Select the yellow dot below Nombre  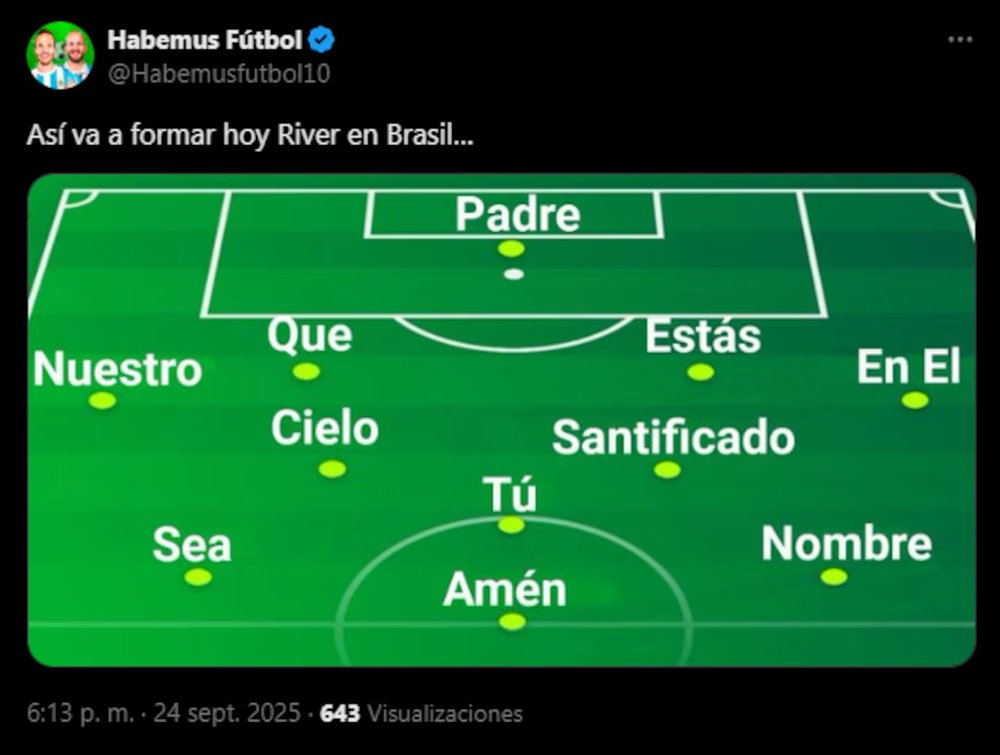tap(833, 576)
